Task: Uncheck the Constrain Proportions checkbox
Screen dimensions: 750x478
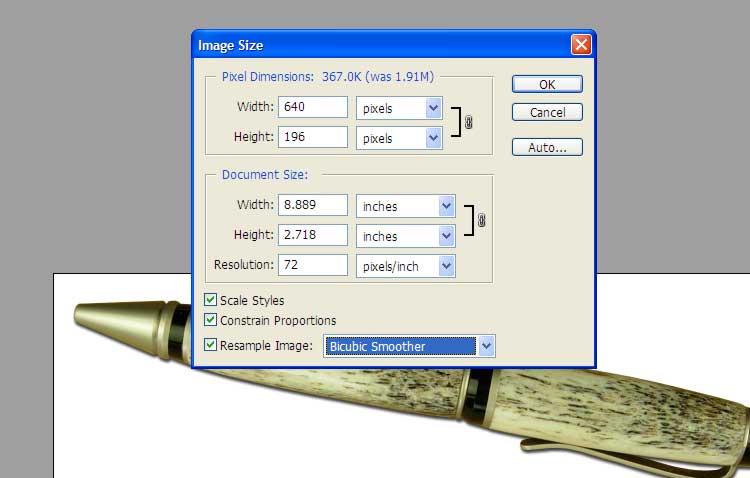Action: click(210, 320)
